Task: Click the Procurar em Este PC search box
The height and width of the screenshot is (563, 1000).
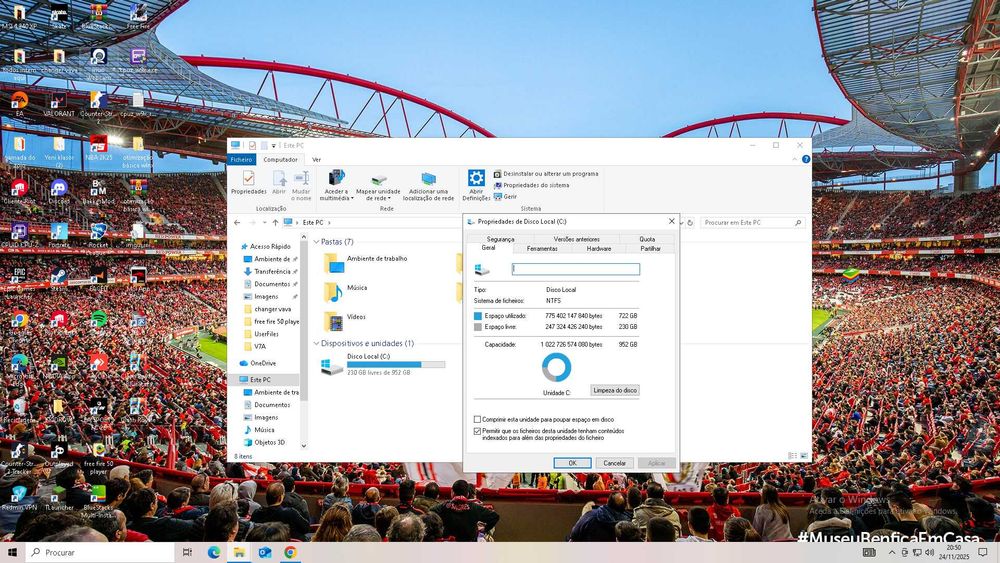Action: pos(752,223)
